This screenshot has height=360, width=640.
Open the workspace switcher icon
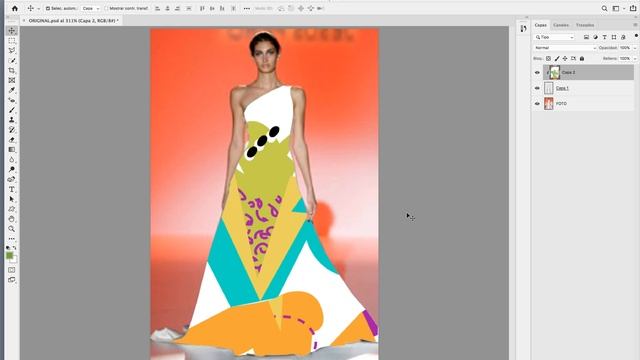[x=616, y=8]
